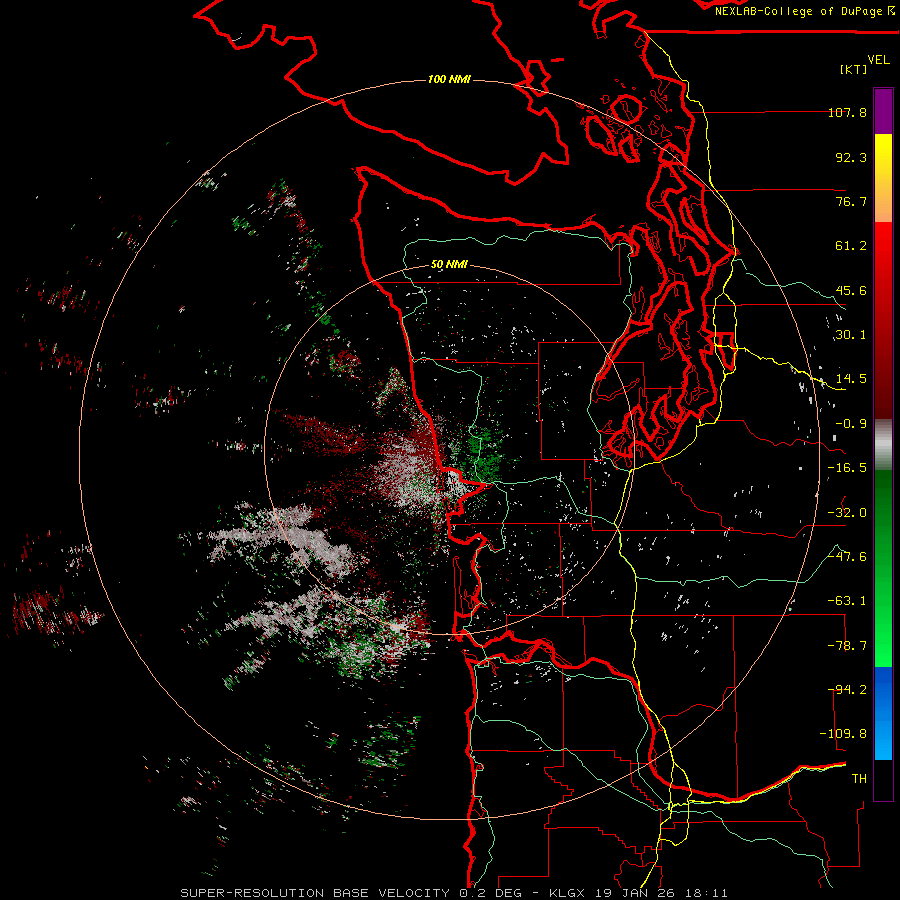900x900 pixels.
Task: Click the 61.2 legend value
Action: click(x=851, y=246)
